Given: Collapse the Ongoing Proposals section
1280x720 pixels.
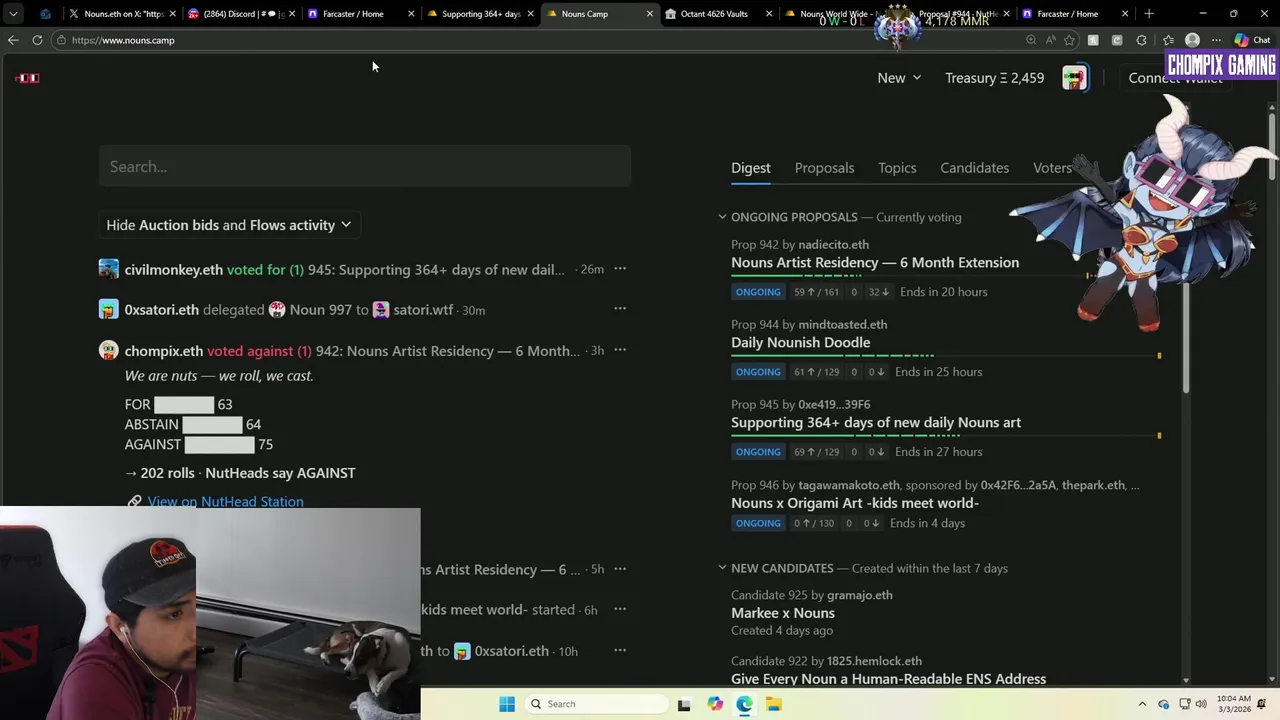Looking at the screenshot, I should click(x=722, y=217).
